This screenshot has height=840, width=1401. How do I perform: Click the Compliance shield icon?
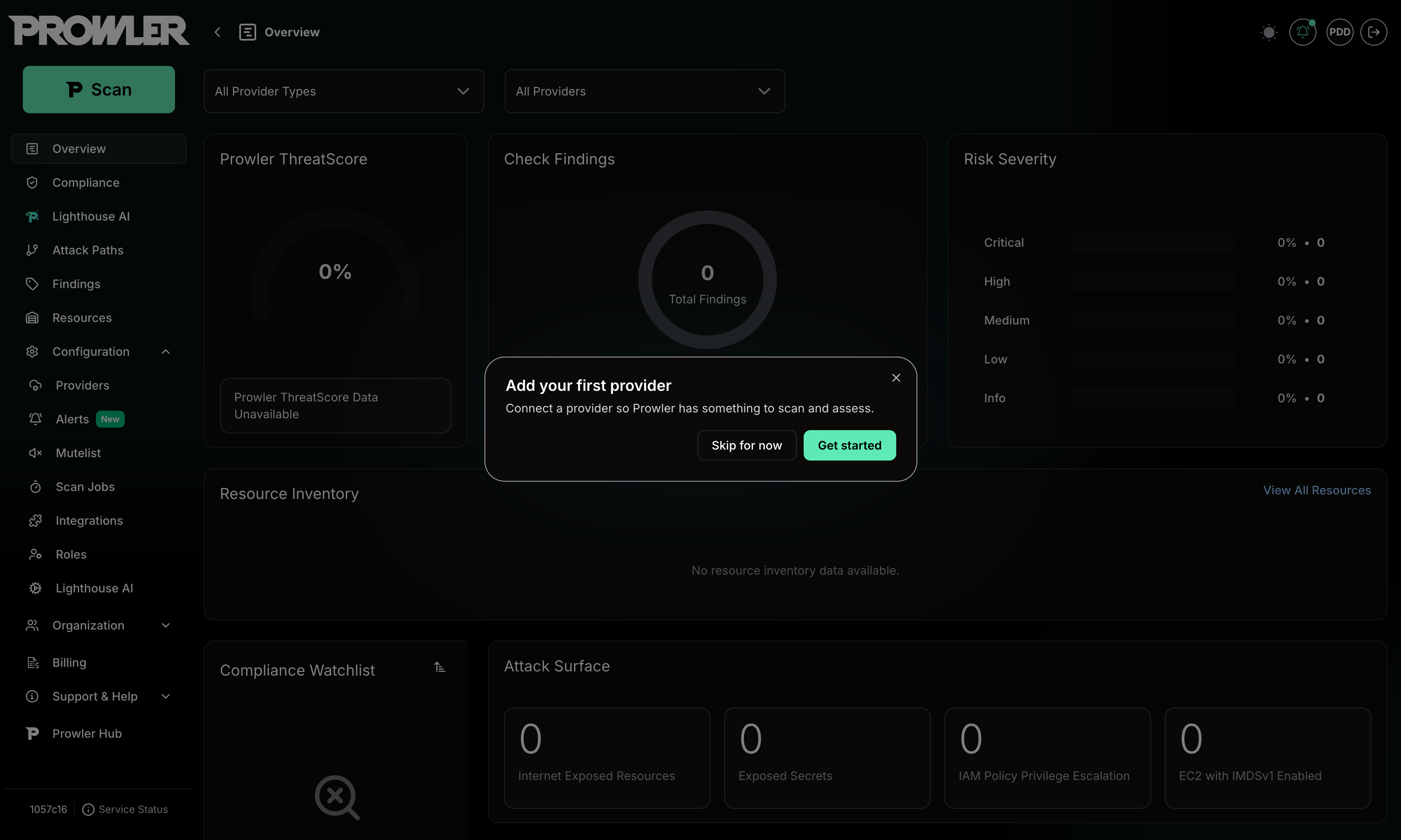click(32, 183)
